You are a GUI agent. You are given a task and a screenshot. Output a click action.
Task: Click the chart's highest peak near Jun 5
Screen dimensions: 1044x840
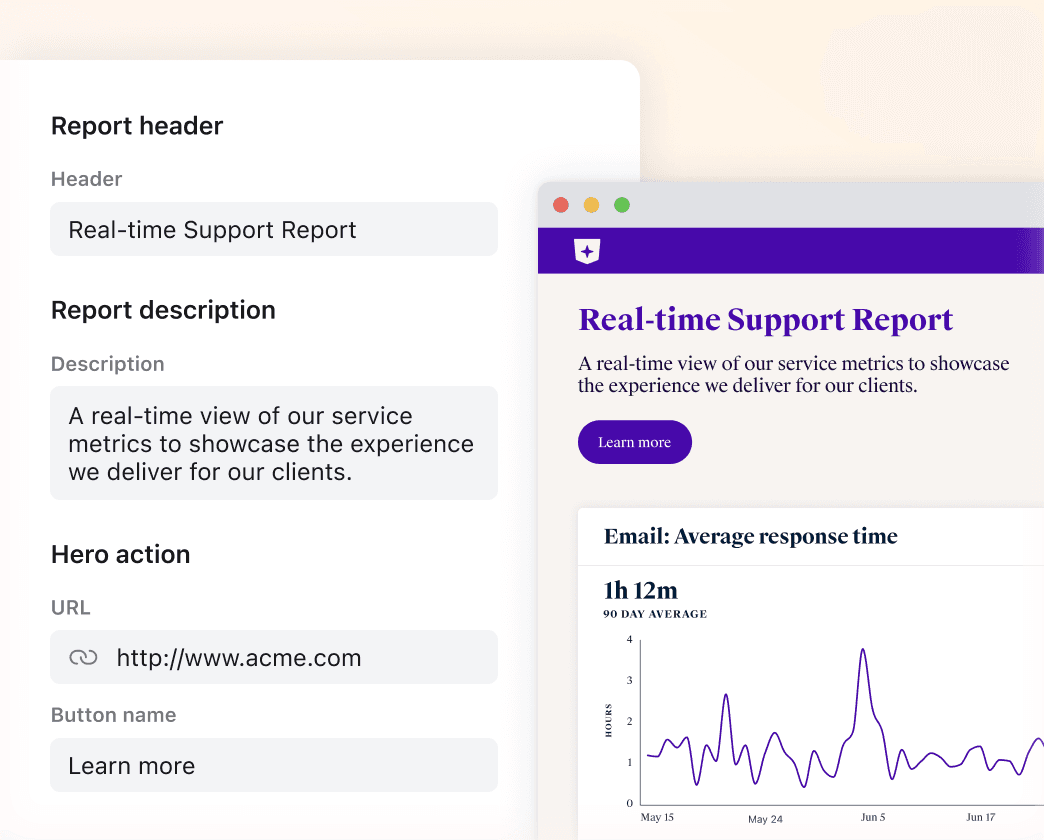click(862, 651)
